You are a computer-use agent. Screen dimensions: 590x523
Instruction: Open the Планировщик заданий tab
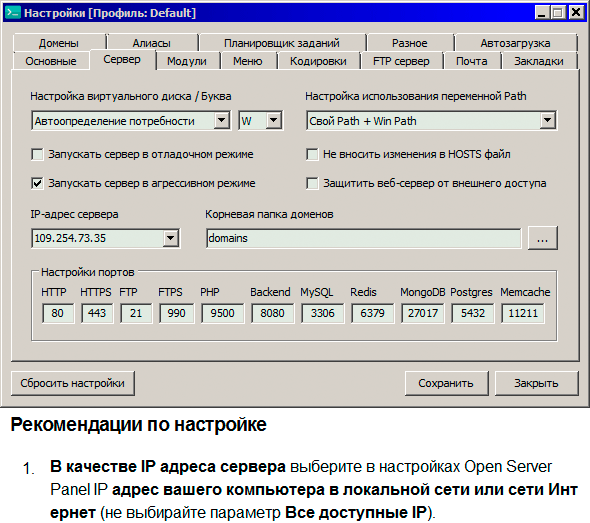[x=282, y=43]
